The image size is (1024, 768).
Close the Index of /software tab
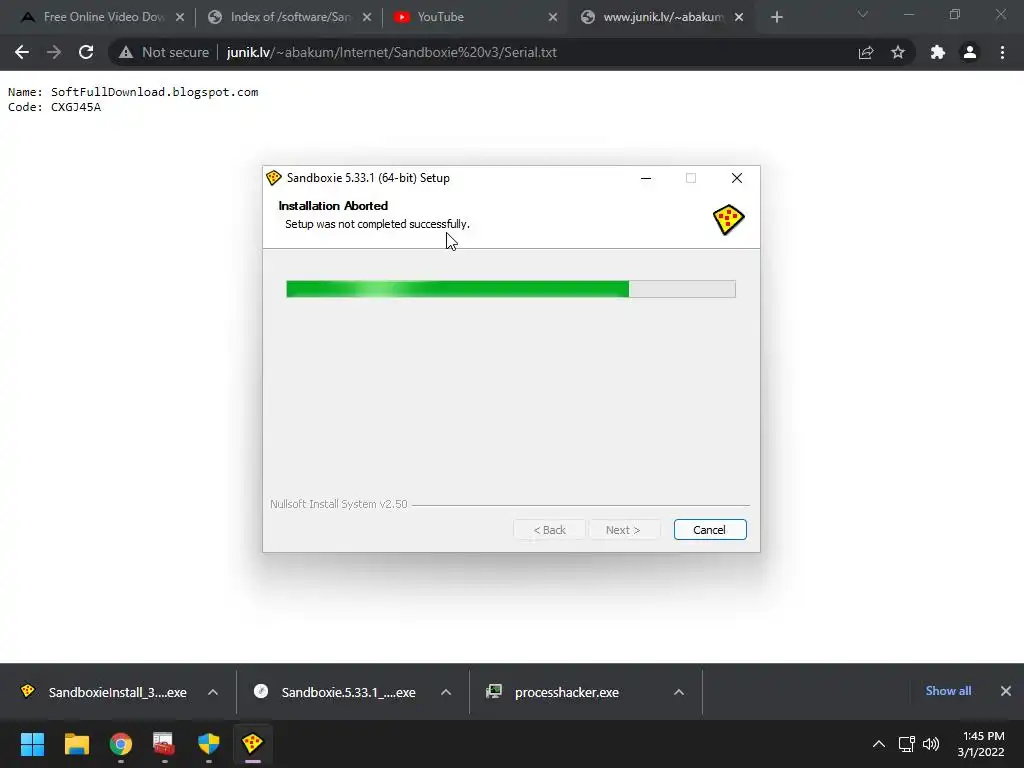[x=367, y=17]
